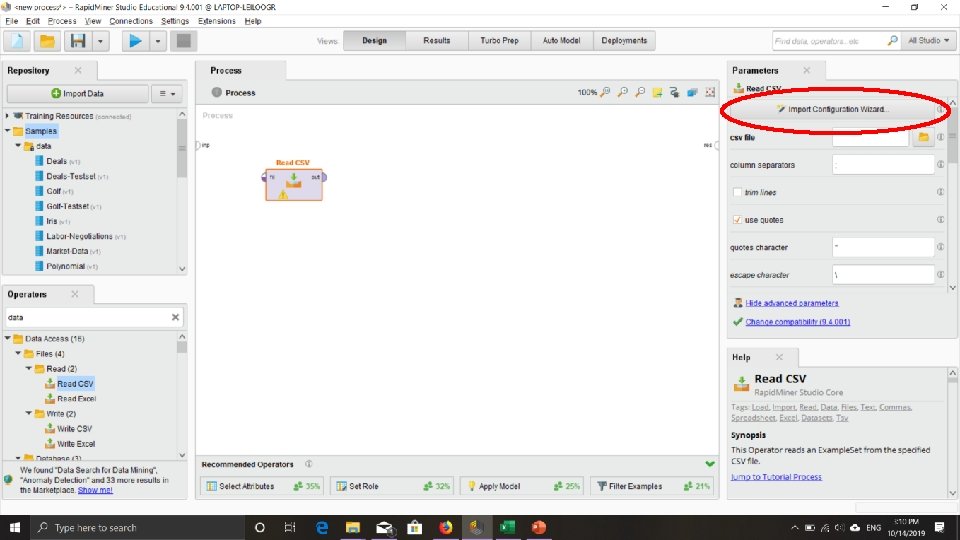Browse for csv file folder icon
Screen dimensions: 960x540
tap(923, 137)
